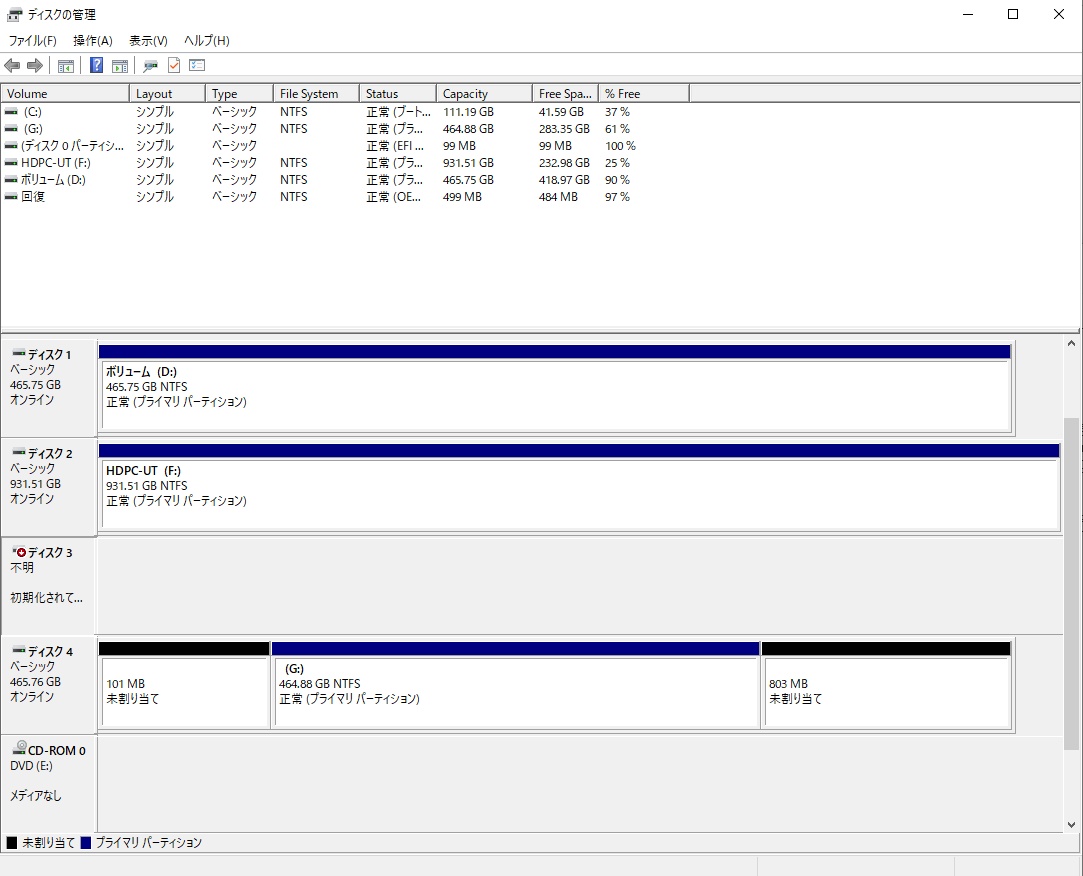This screenshot has height=876, width=1083.
Task: Click the disk connection toolbar icon
Action: [x=151, y=66]
